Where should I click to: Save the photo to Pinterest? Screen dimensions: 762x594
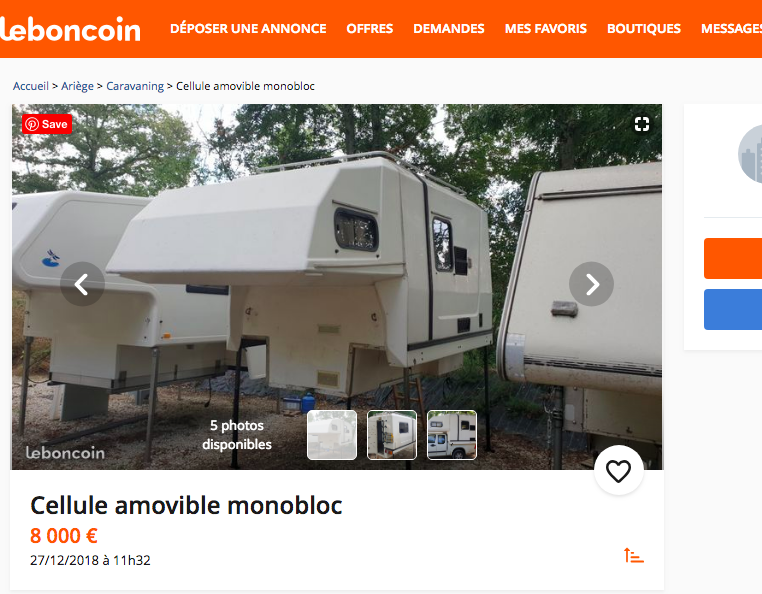[x=47, y=124]
